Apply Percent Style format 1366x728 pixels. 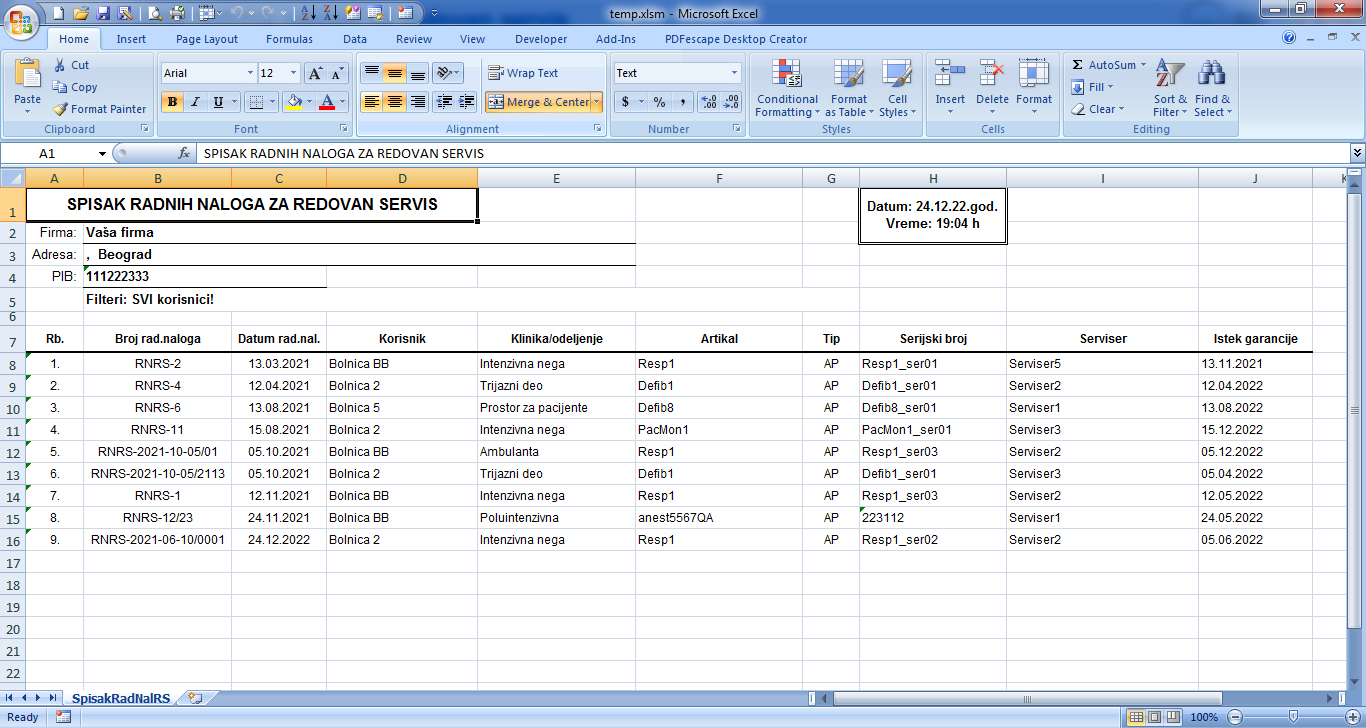click(659, 102)
